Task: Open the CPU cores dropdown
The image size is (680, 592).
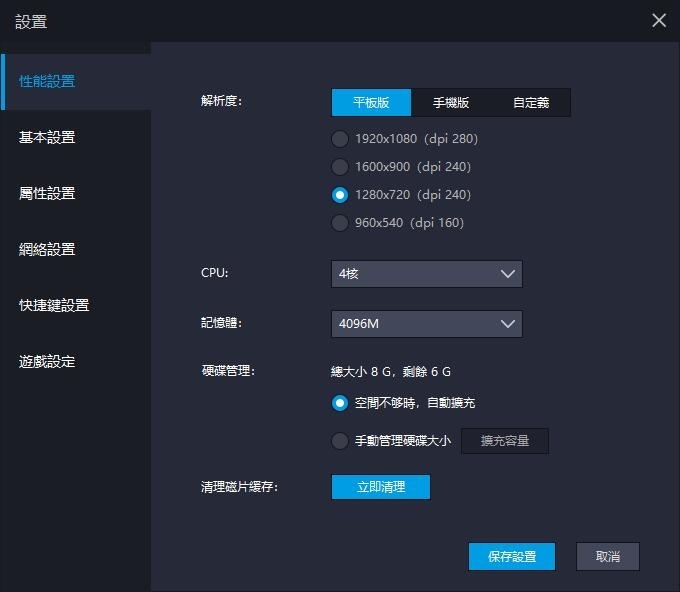Action: coord(427,274)
